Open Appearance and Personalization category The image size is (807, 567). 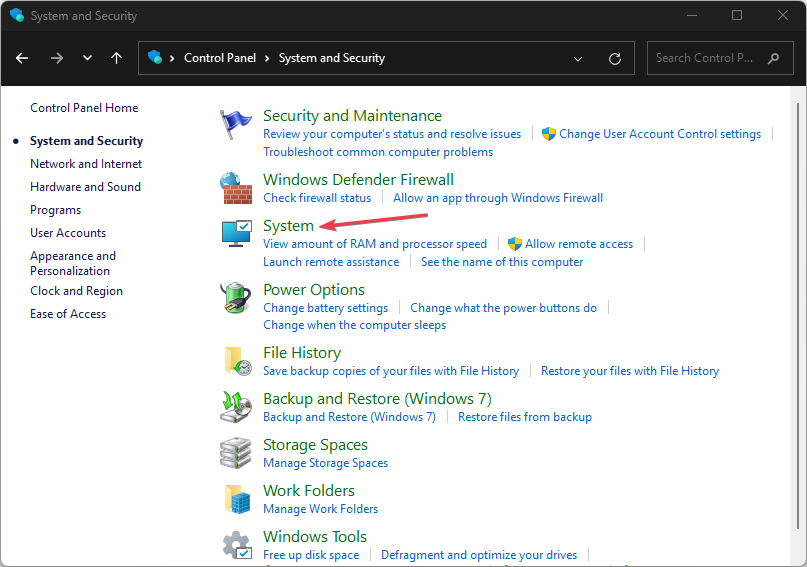pos(73,263)
